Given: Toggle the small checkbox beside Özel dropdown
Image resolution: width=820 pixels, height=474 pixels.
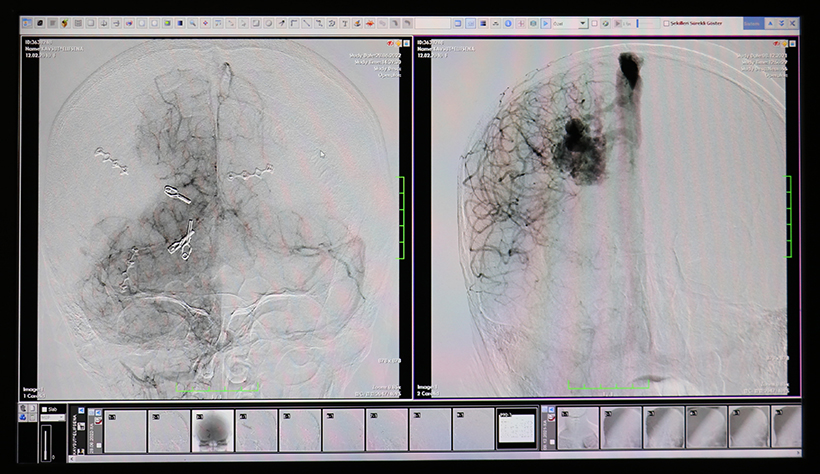Looking at the screenshot, I should pyautogui.click(x=594, y=24).
